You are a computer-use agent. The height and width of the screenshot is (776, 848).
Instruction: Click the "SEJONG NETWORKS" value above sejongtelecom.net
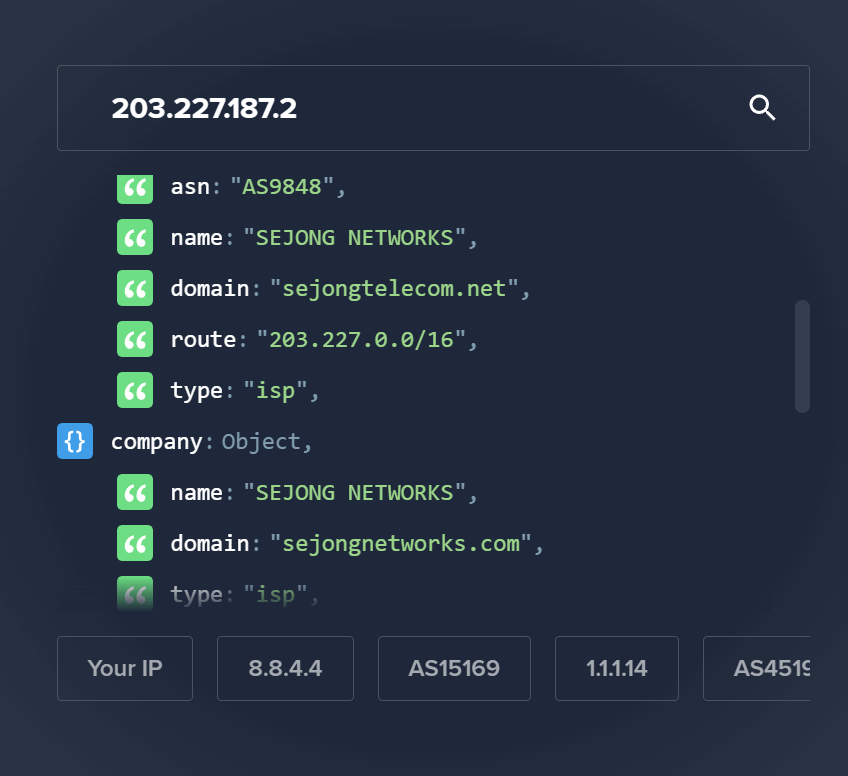pos(354,238)
